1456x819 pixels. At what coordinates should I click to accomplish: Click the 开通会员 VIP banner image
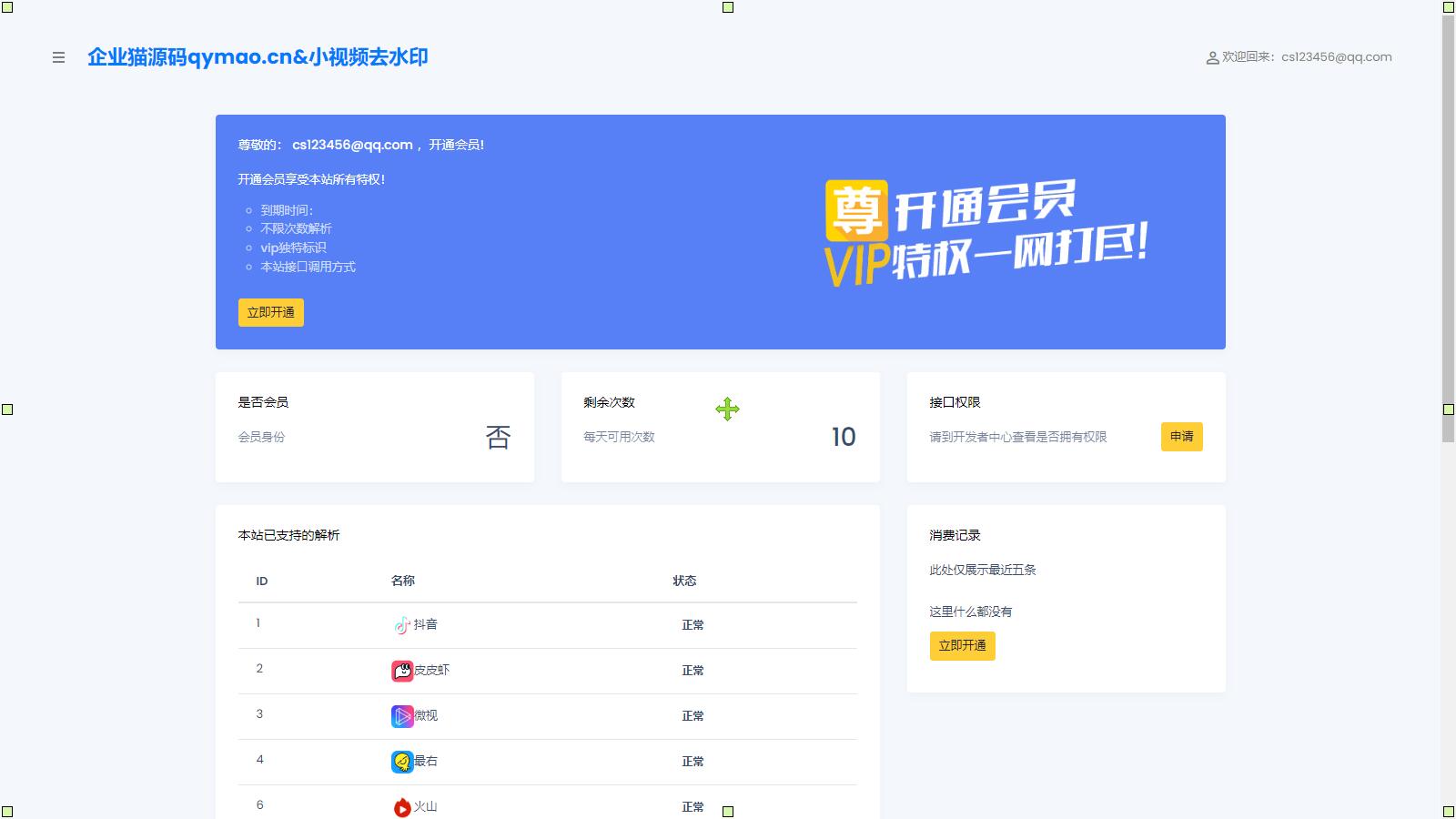pos(987,233)
